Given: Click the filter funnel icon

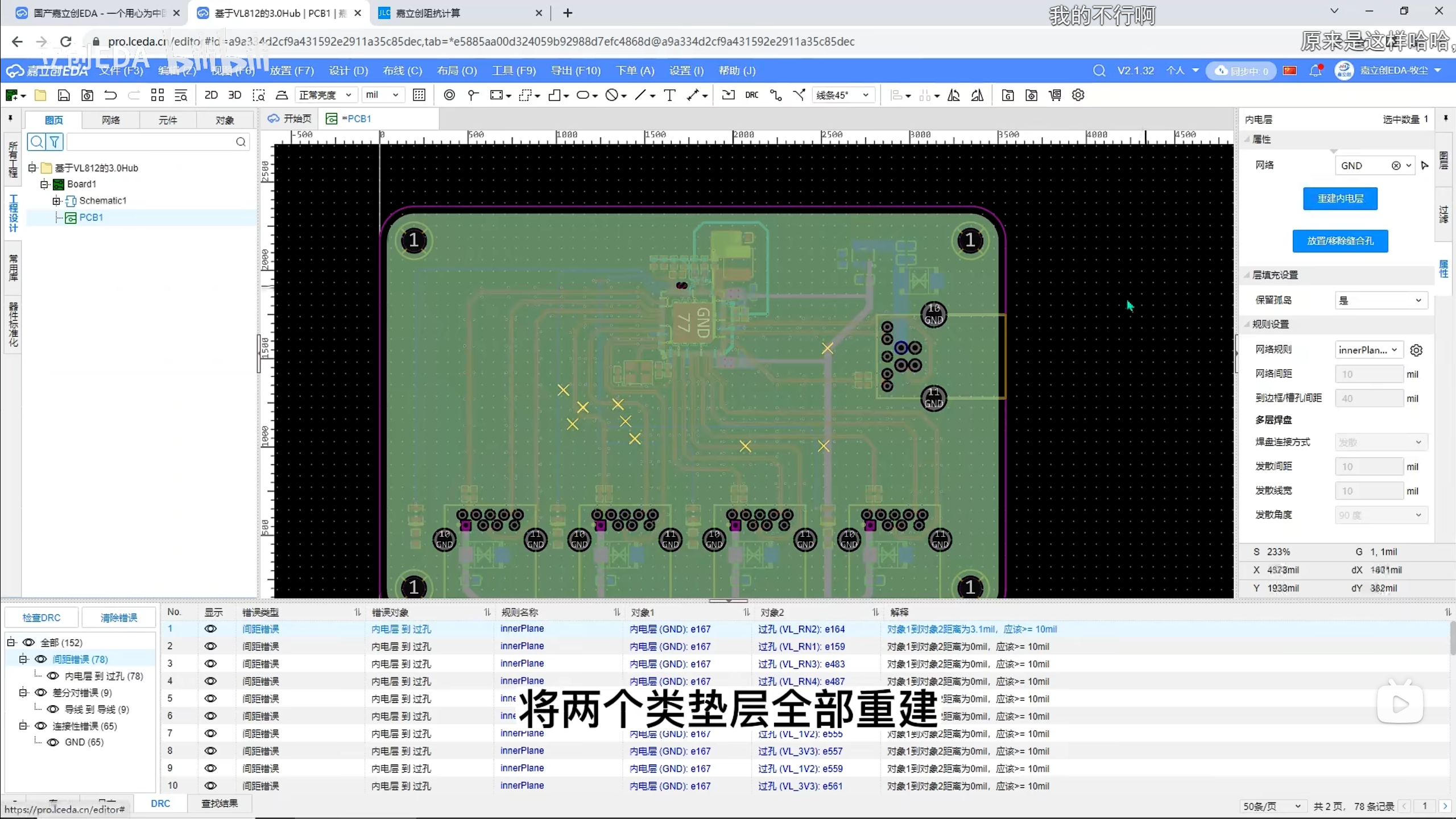Looking at the screenshot, I should [x=55, y=142].
